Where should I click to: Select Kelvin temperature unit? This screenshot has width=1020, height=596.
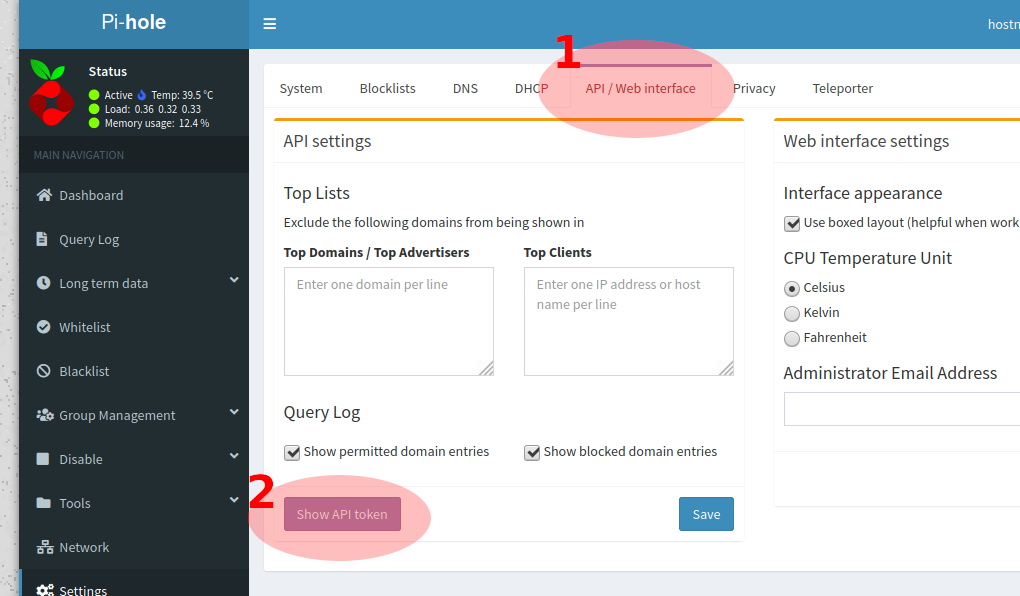792,313
